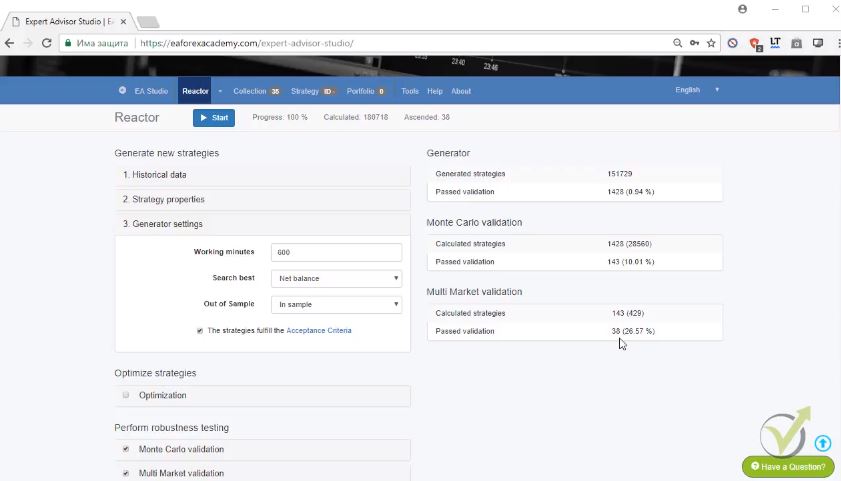This screenshot has height=481, width=841.
Task: Untick the strategies fulfill Acceptance Criteria checkbox
Action: point(200,330)
